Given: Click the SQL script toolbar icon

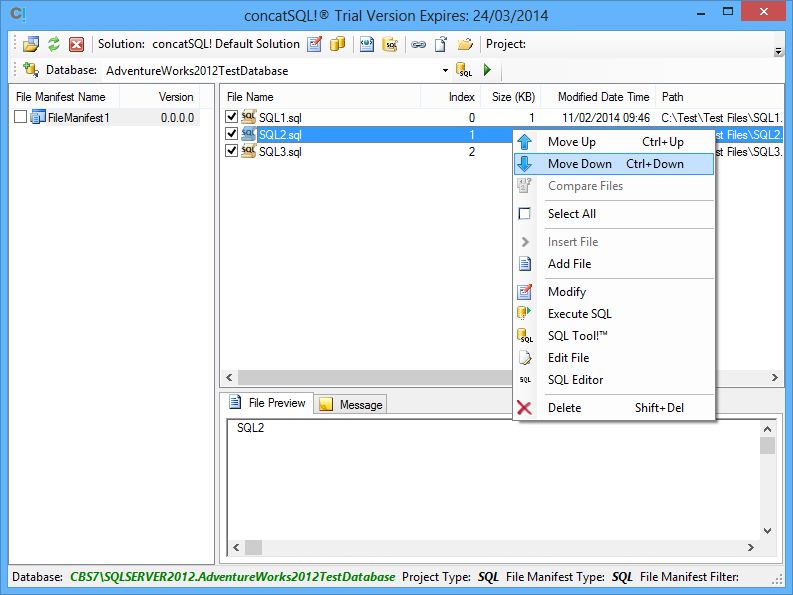Looking at the screenshot, I should [x=390, y=44].
